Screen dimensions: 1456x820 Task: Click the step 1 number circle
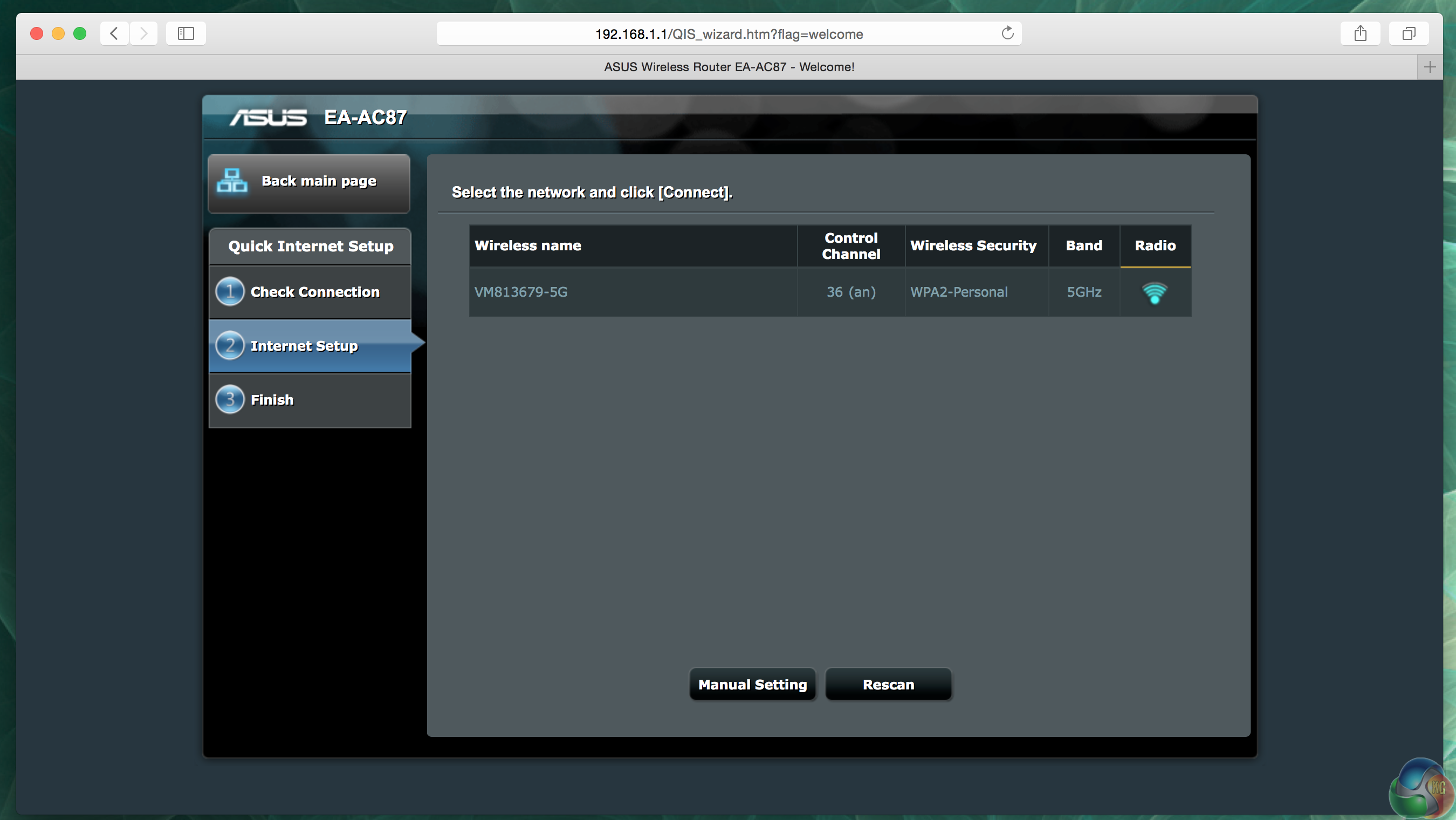pos(230,292)
